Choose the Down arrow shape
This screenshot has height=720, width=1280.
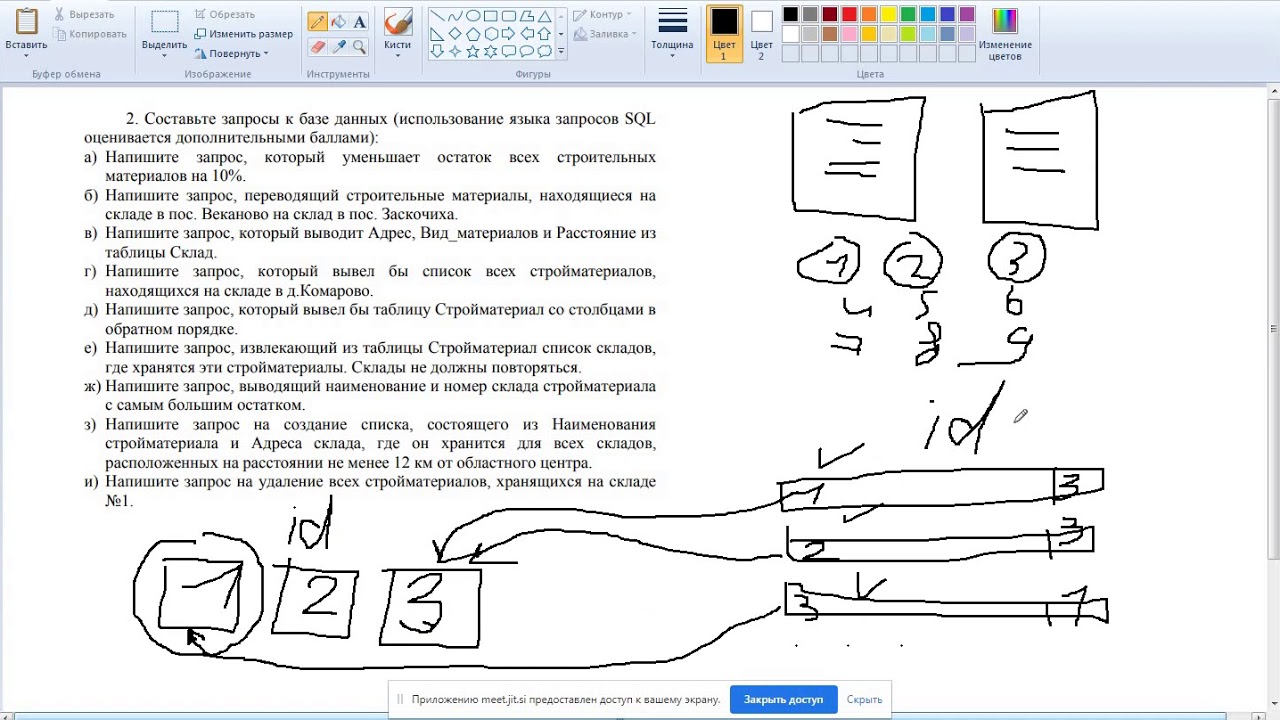click(437, 51)
